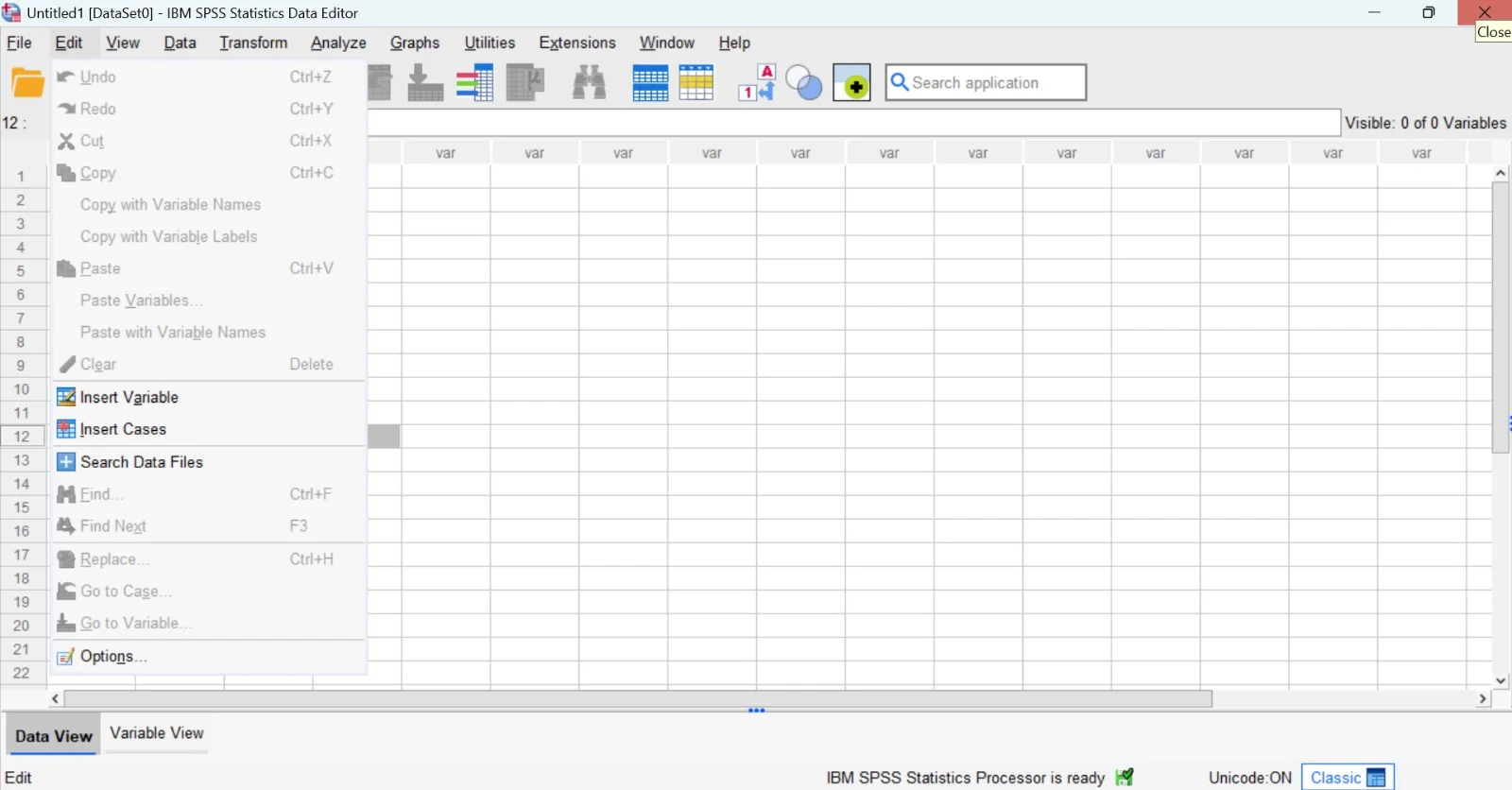Select row header 22
This screenshot has width=1512, height=790.
point(22,673)
